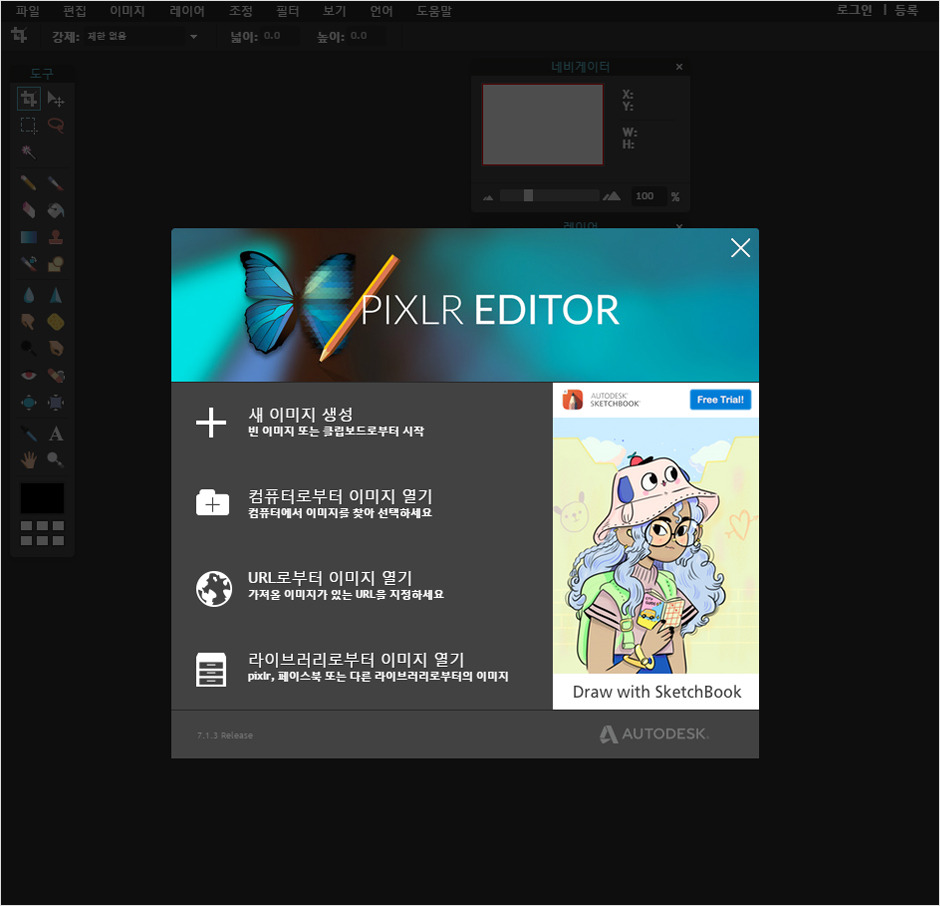Select the Pencil tool

coord(29,183)
